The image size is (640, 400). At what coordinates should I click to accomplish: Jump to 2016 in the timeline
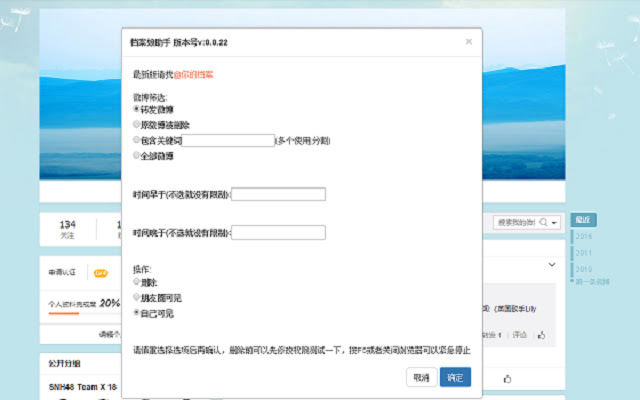tap(584, 236)
